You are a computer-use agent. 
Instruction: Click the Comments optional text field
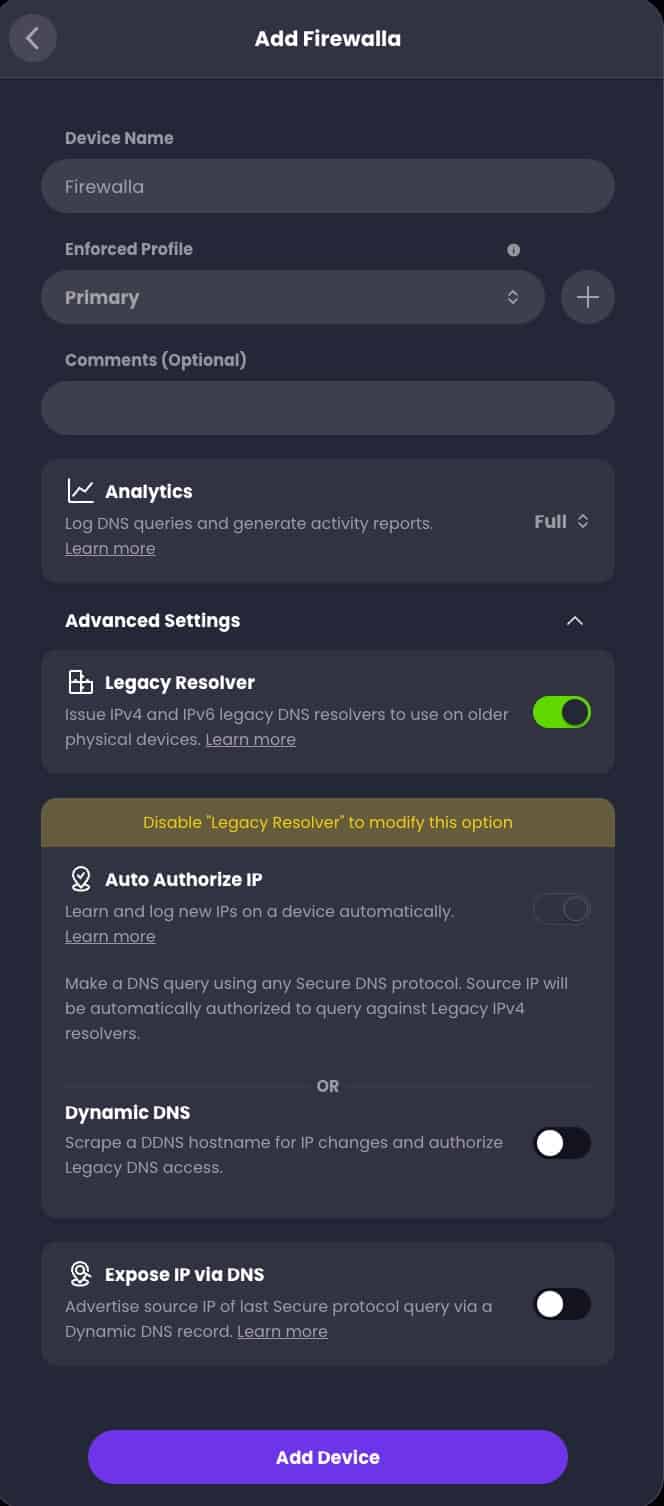(328, 408)
